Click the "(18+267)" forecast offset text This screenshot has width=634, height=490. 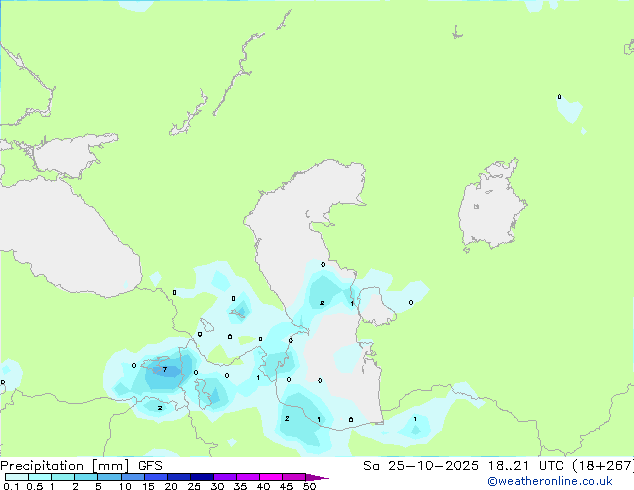(603, 466)
